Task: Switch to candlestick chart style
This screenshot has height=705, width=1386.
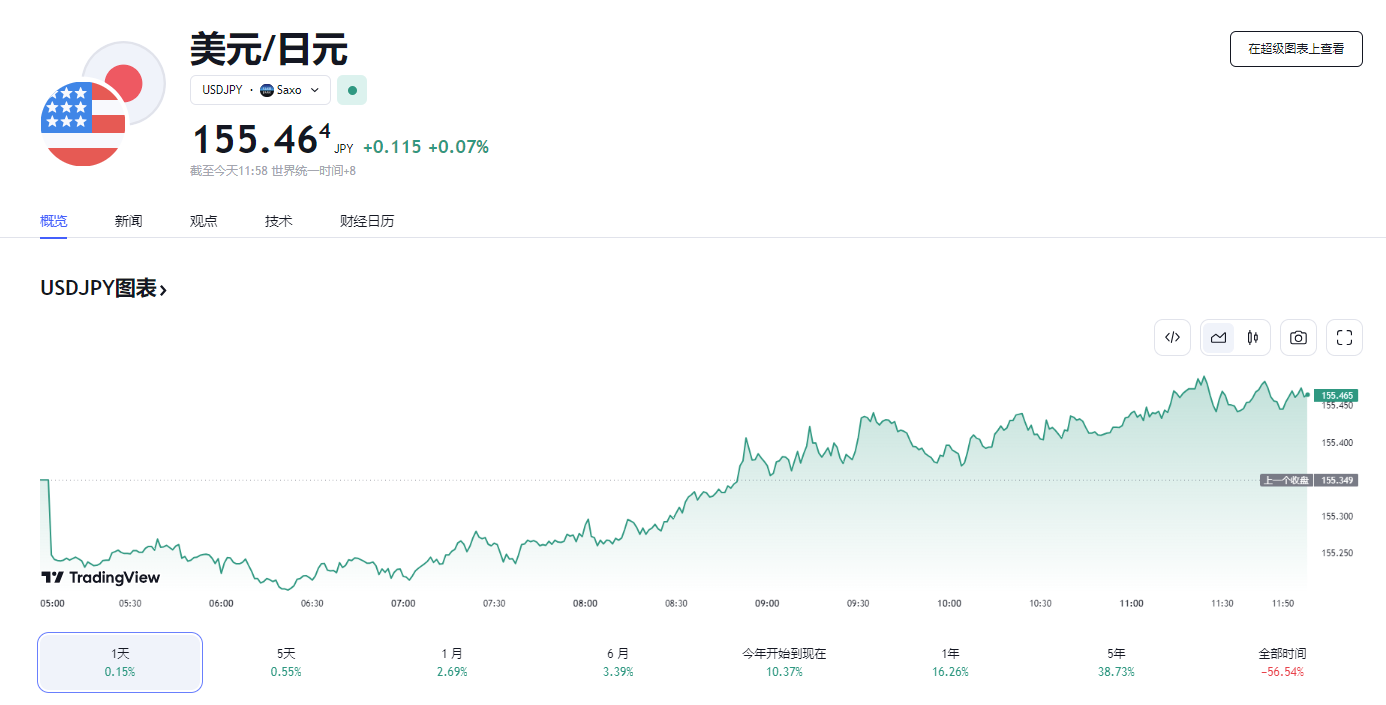Action: coord(1252,338)
